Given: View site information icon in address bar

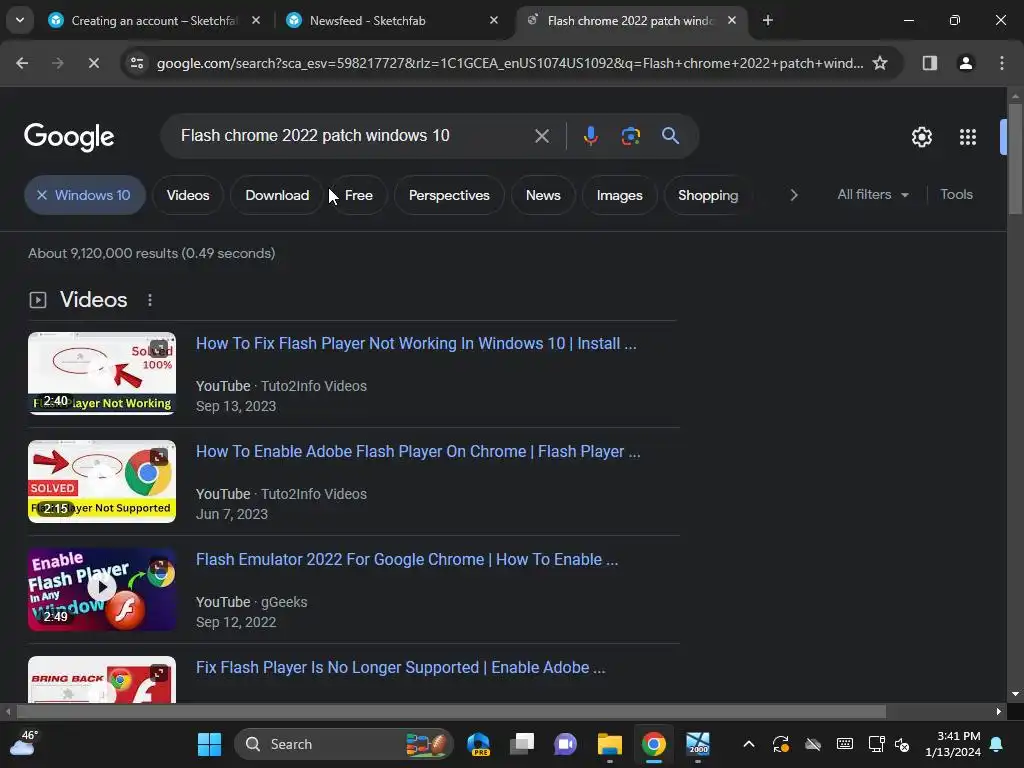Looking at the screenshot, I should (x=137, y=63).
